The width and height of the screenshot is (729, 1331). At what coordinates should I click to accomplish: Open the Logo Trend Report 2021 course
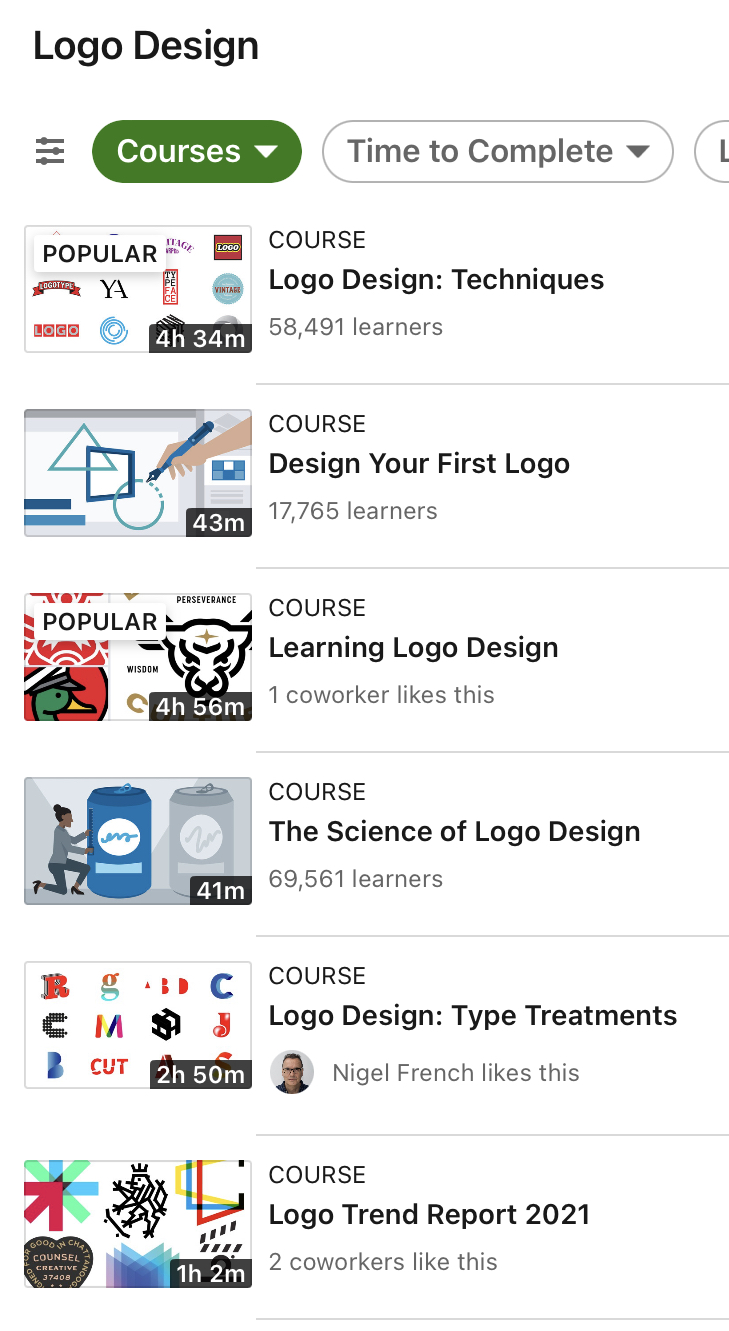coord(430,1214)
